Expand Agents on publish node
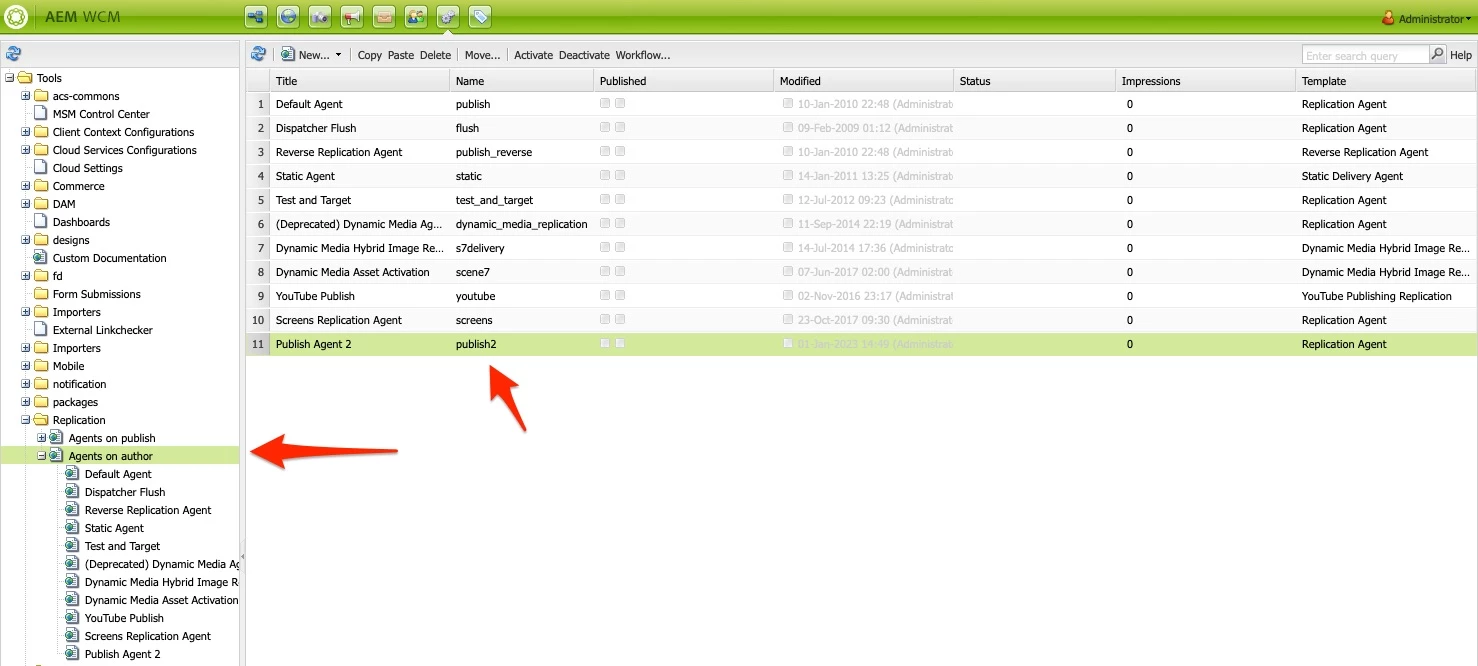Viewport: 1478px width, 666px height. click(42, 438)
